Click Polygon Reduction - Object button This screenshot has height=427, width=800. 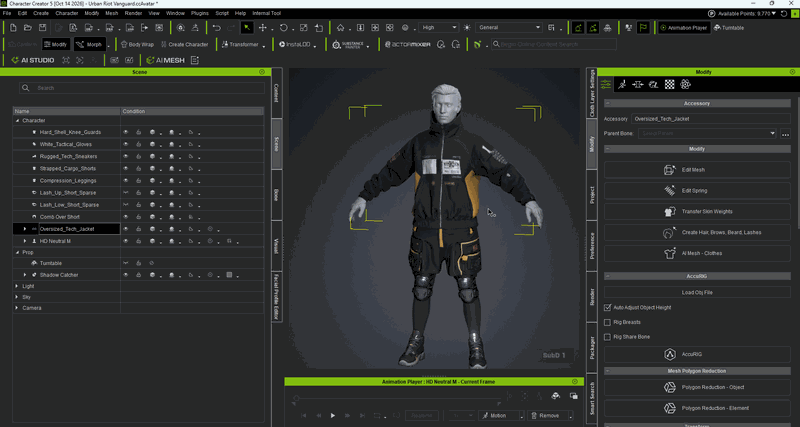(697, 387)
